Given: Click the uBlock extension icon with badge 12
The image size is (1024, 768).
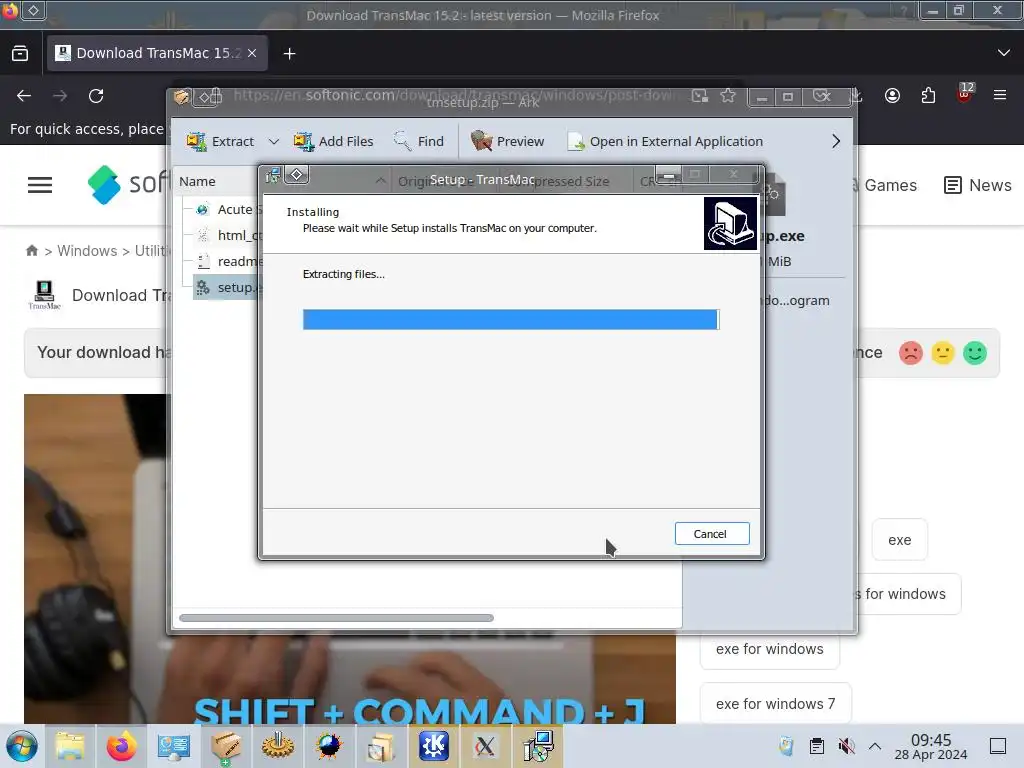Looking at the screenshot, I should (x=965, y=93).
